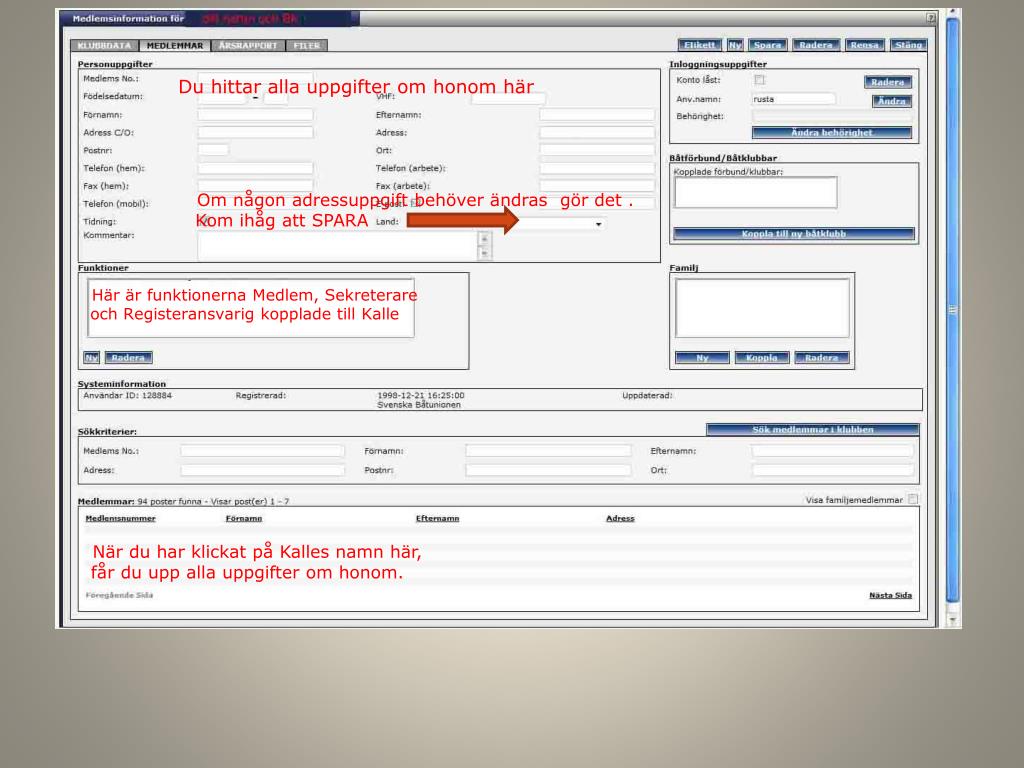Viewport: 1024px width, 768px height.
Task: Click the Postnr field in Personuppgifter
Action: [x=214, y=150]
